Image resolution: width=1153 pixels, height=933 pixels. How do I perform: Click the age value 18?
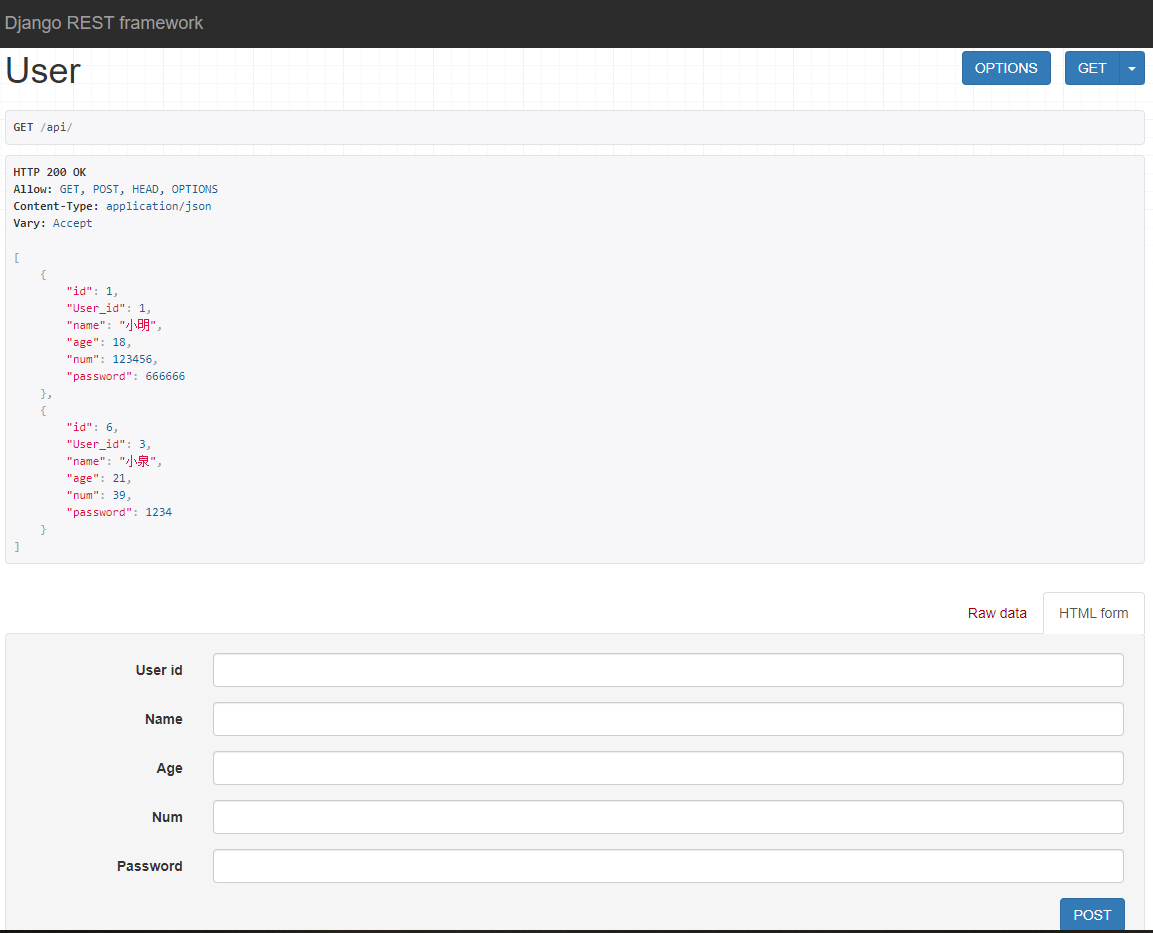point(119,342)
